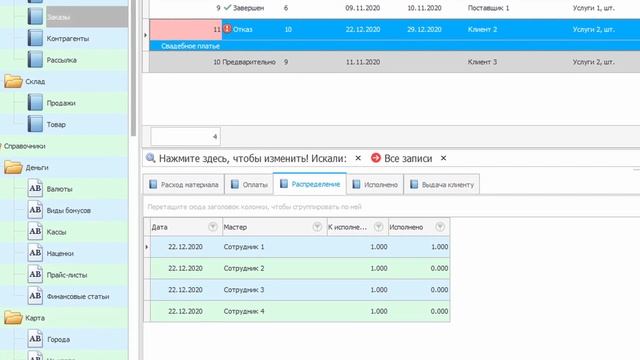Click the AB icon next to Города
This screenshot has height=360, width=640.
(35, 339)
